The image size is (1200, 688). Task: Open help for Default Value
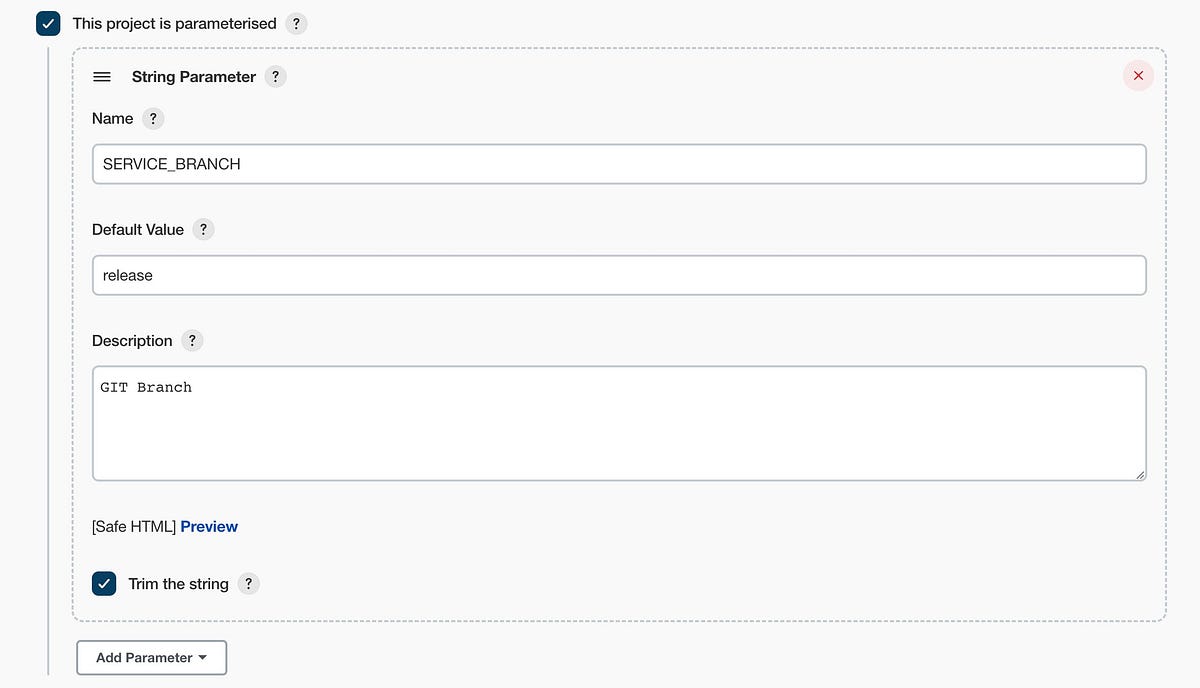click(x=203, y=229)
